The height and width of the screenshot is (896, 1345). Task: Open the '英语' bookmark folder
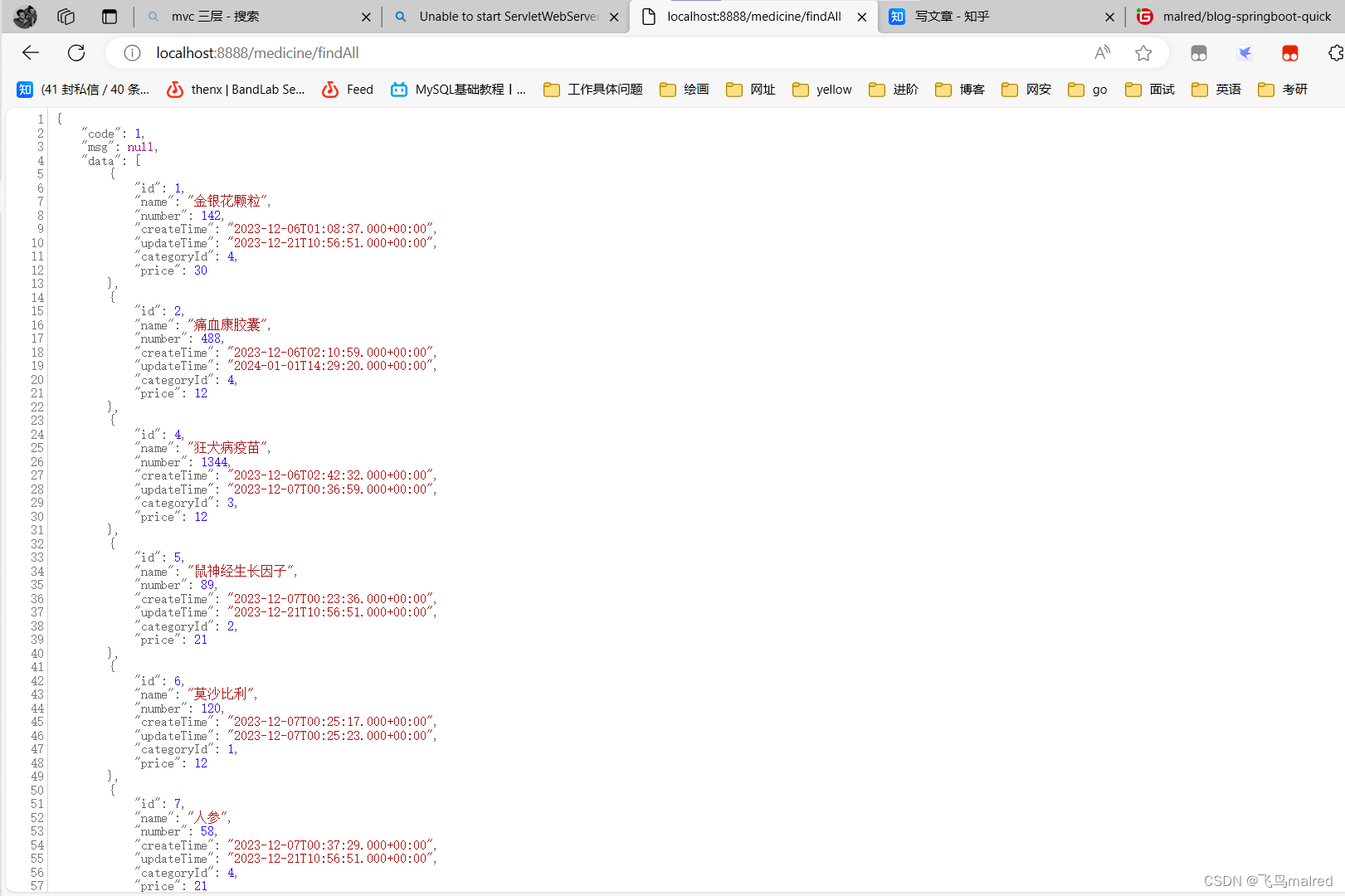click(x=1216, y=90)
